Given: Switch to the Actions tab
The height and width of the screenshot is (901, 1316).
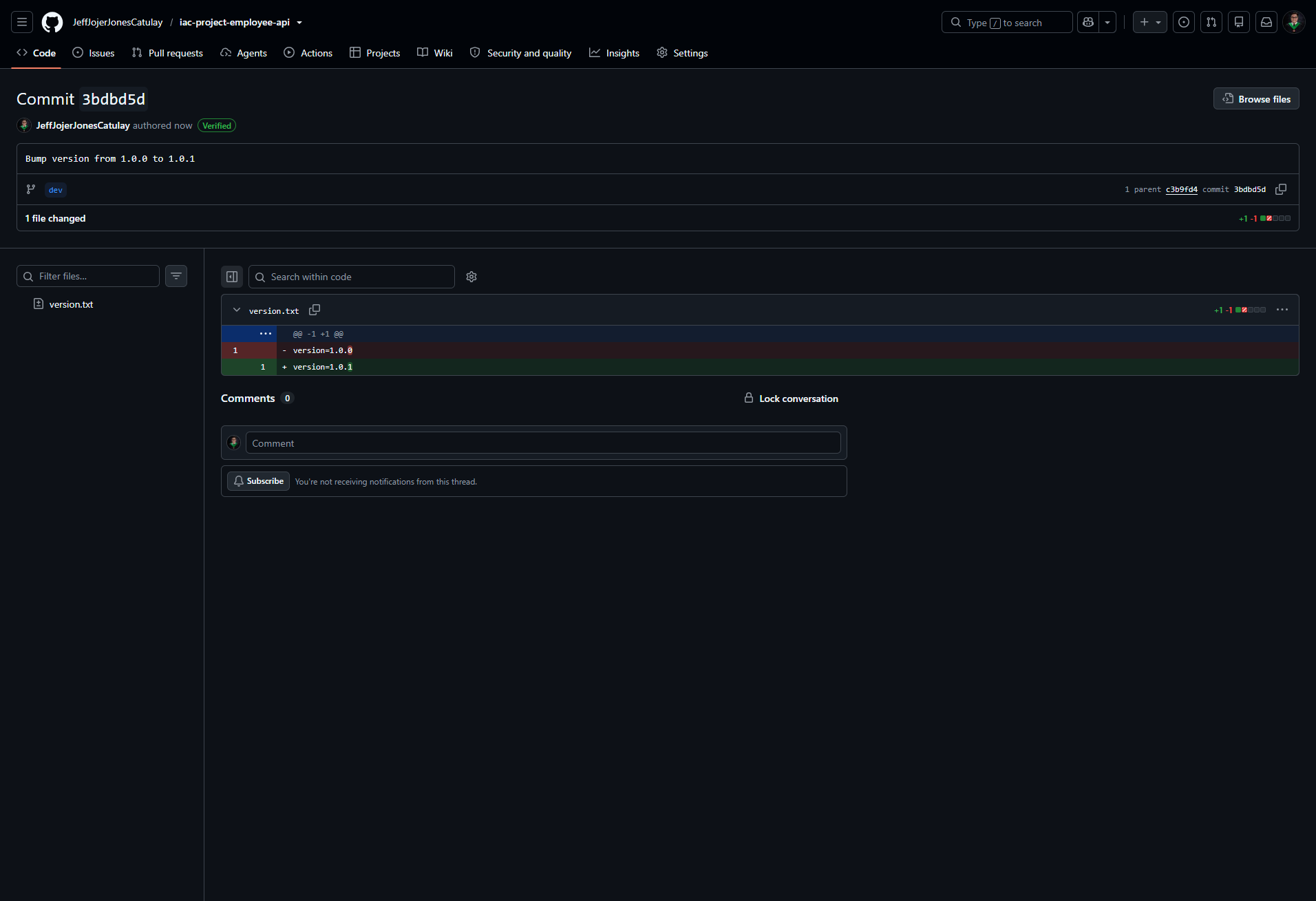Looking at the screenshot, I should 308,53.
